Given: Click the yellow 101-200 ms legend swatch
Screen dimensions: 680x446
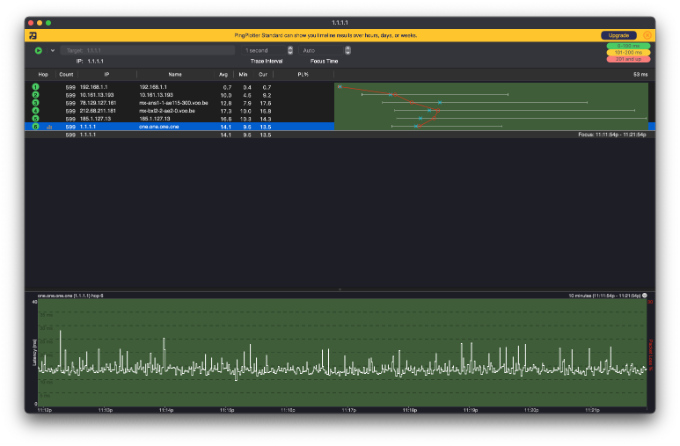Looking at the screenshot, I should click(628, 52).
